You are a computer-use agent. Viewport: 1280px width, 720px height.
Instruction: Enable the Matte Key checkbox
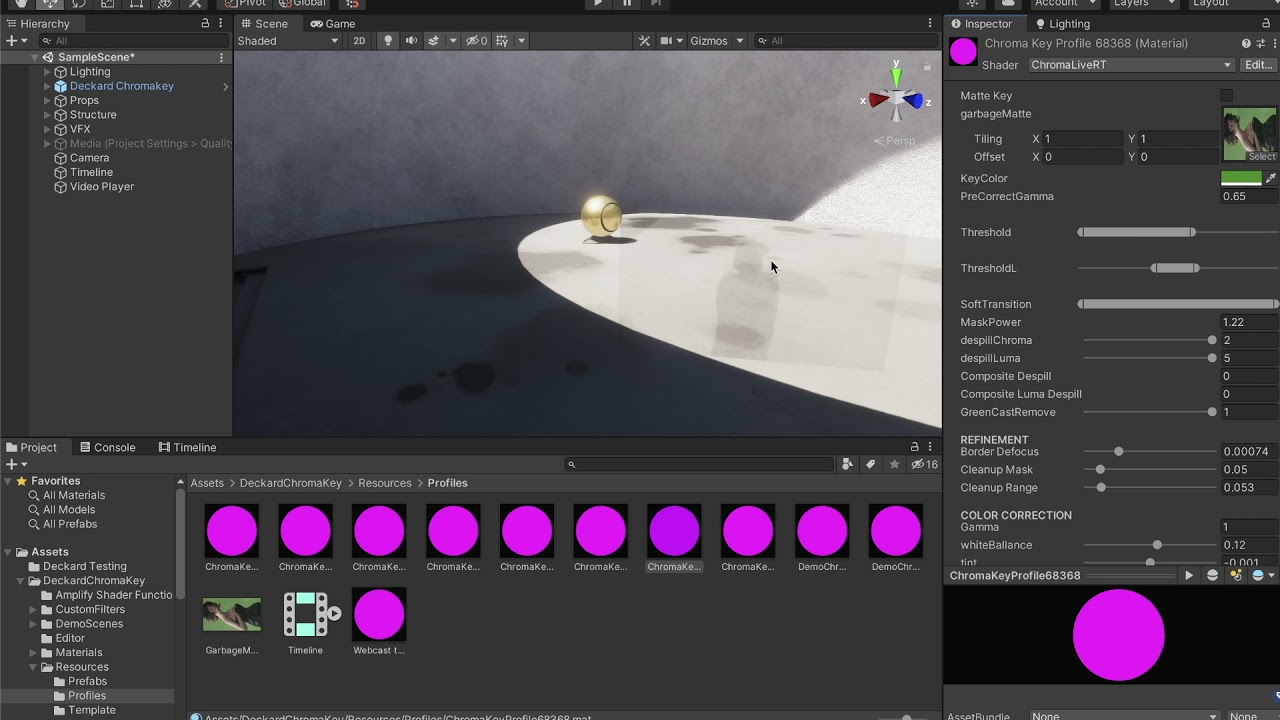1227,96
